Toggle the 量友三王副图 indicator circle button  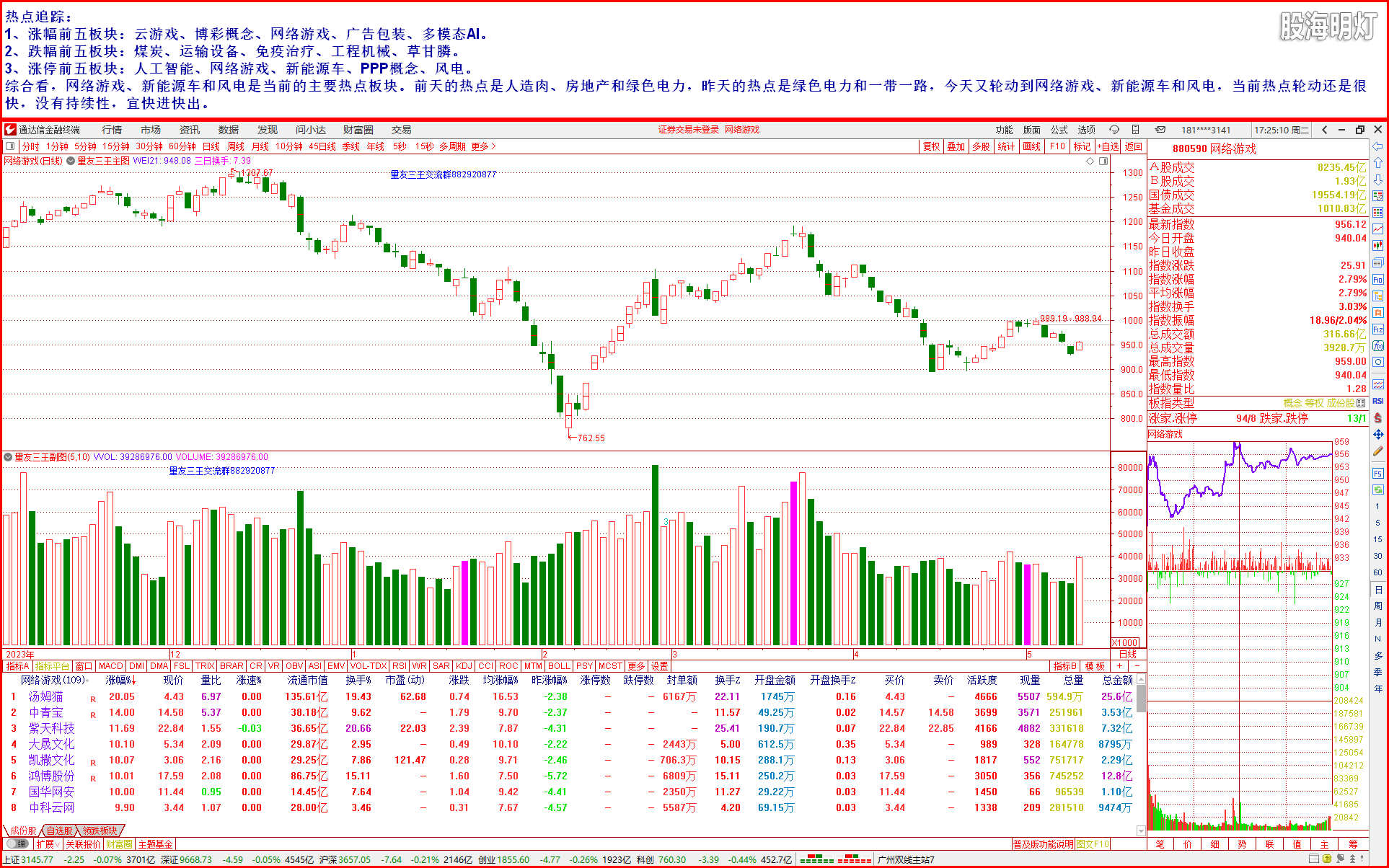point(8,457)
